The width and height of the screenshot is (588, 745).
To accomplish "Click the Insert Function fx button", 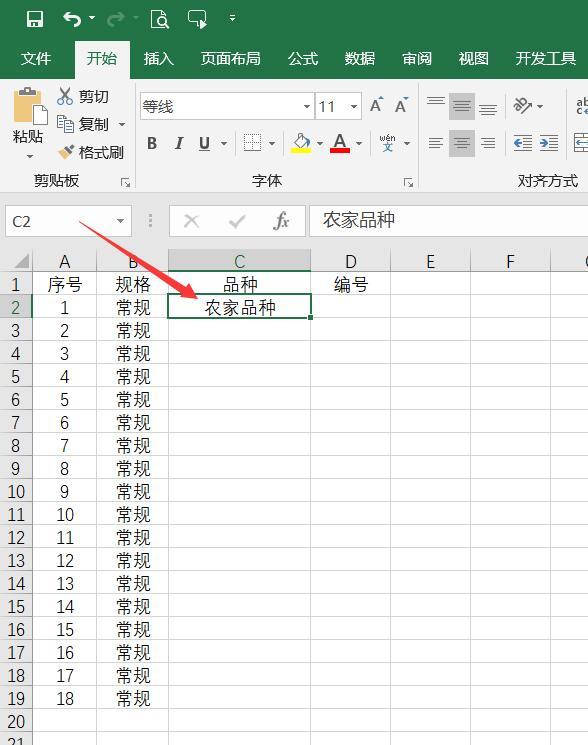I will point(281,221).
